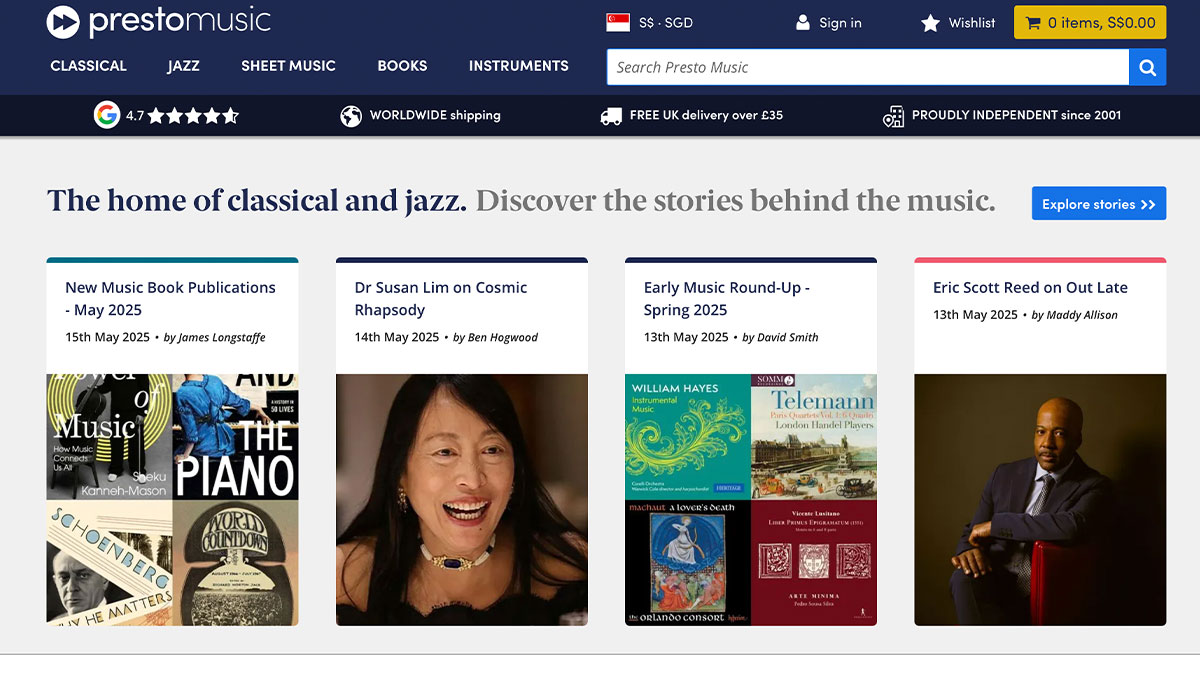Viewport: 1200px width, 675px height.
Task: Click the book covers collage thumbnail
Action: coord(172,500)
